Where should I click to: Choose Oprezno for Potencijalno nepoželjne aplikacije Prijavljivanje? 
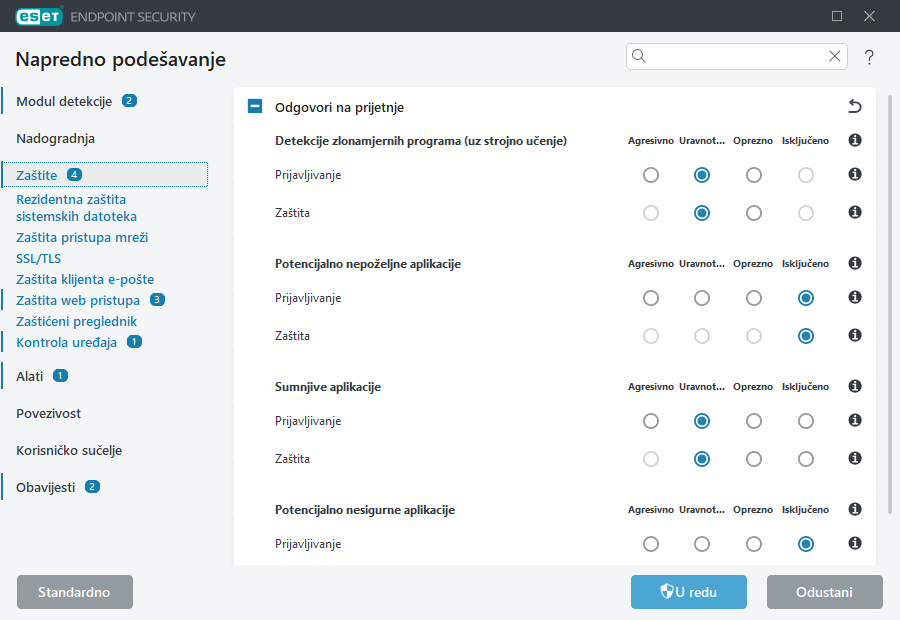point(753,297)
